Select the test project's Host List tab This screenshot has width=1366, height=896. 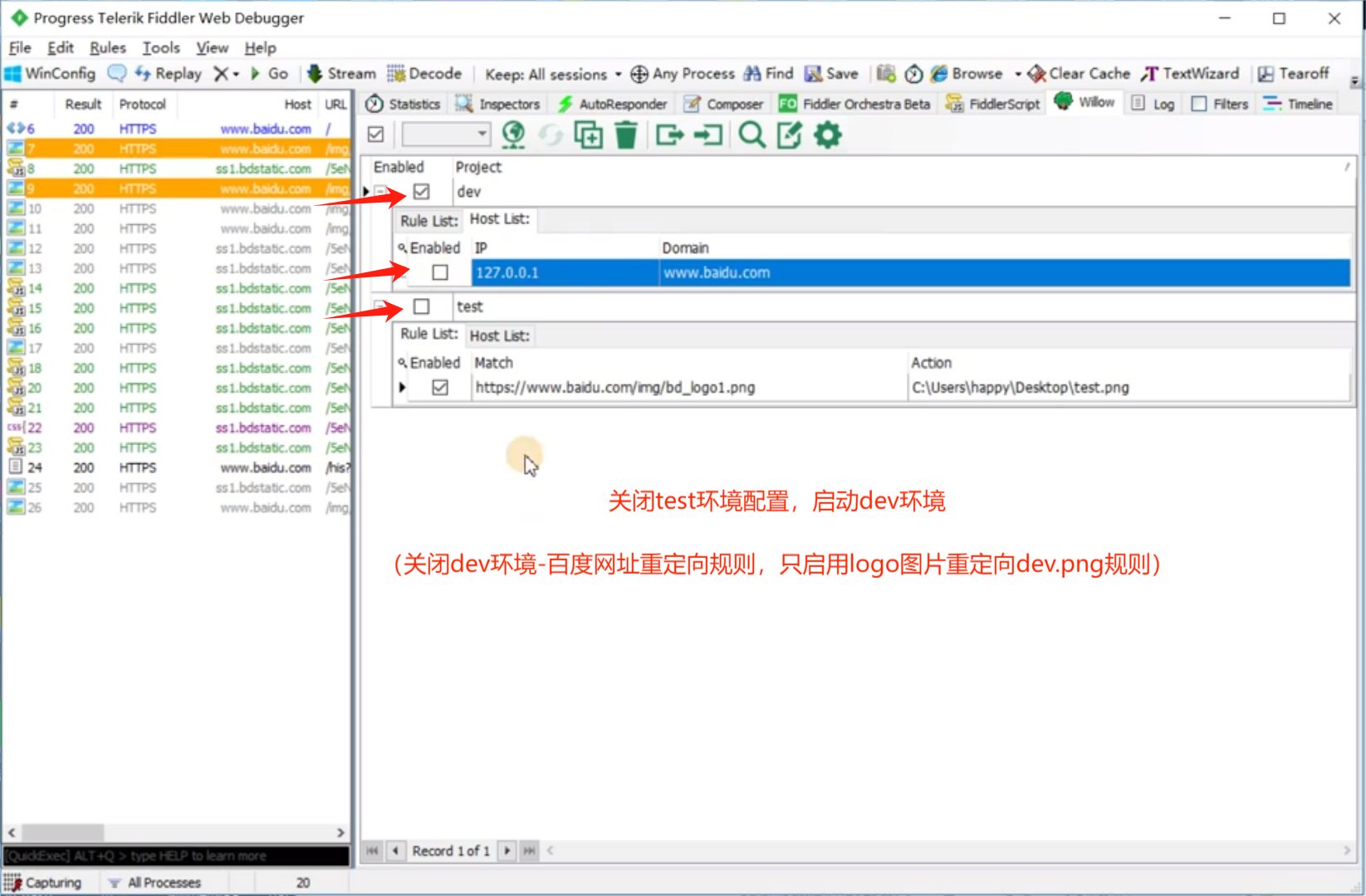click(500, 335)
